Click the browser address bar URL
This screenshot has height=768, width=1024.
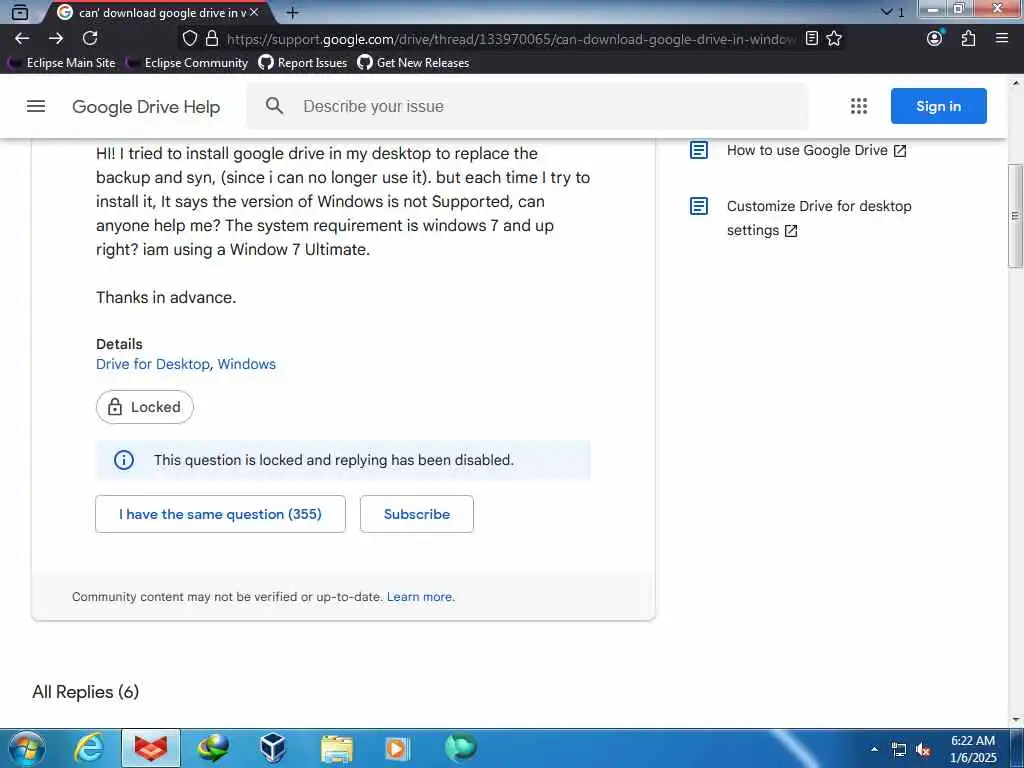[511, 39]
